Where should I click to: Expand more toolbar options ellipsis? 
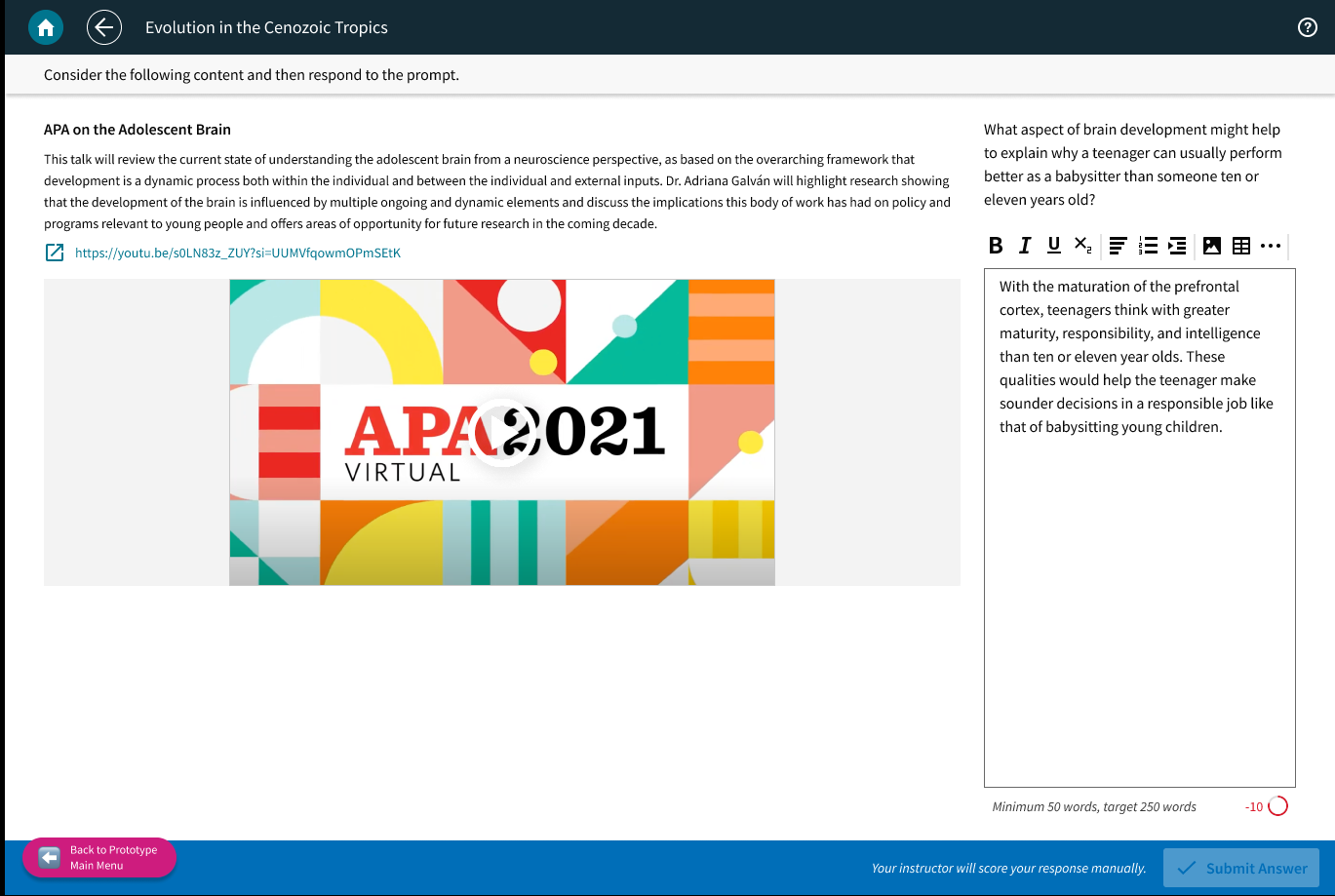coord(1270,246)
